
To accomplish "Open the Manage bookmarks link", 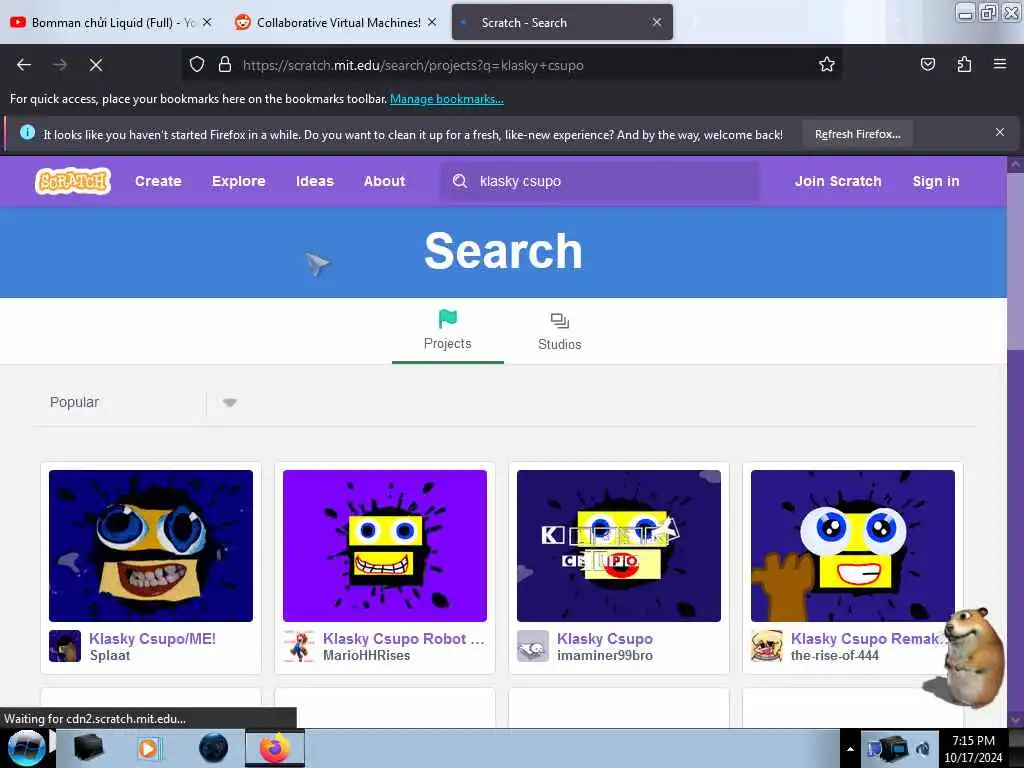I will click(447, 99).
